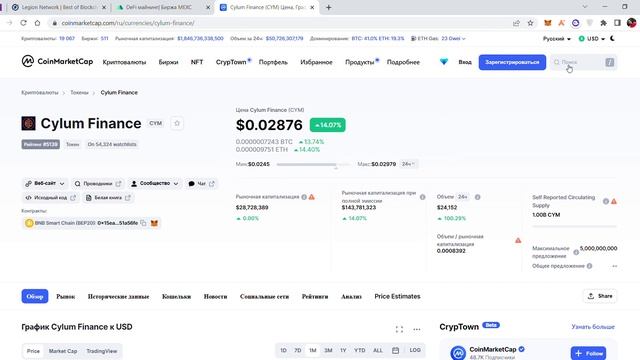The height and width of the screenshot is (360, 640).
Task: Show max supply info icon
Action: pos(576,252)
